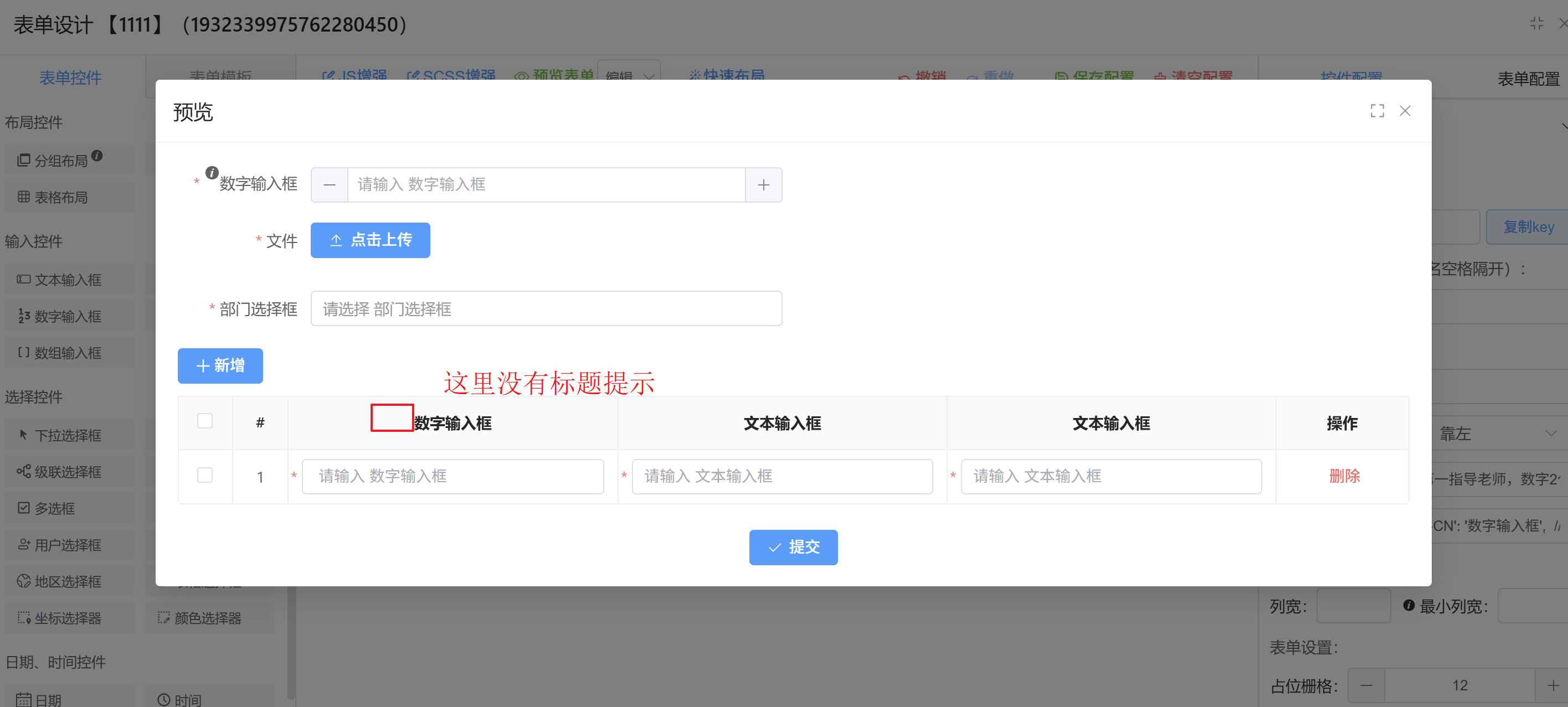
Task: Increase 占位栅格 value with plus button
Action: point(1553,686)
